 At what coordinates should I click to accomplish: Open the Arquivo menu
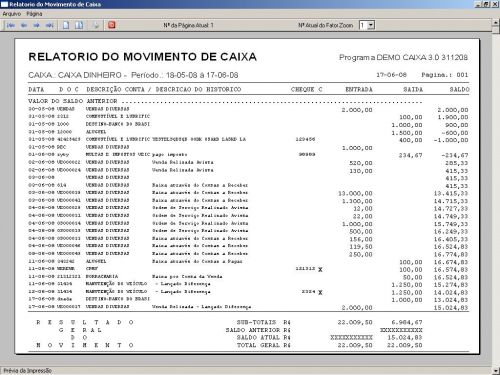(12, 14)
